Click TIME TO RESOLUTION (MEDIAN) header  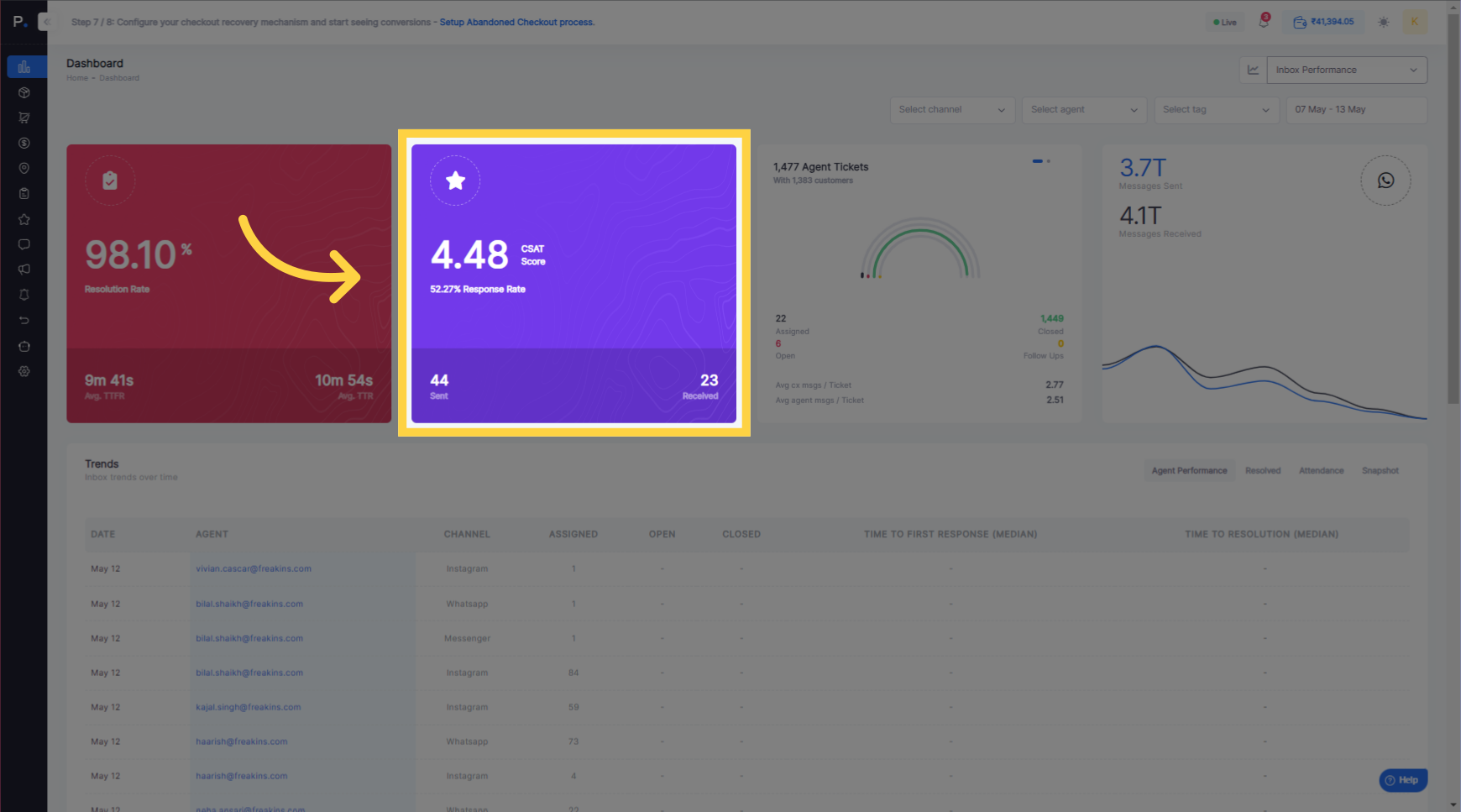click(1261, 534)
